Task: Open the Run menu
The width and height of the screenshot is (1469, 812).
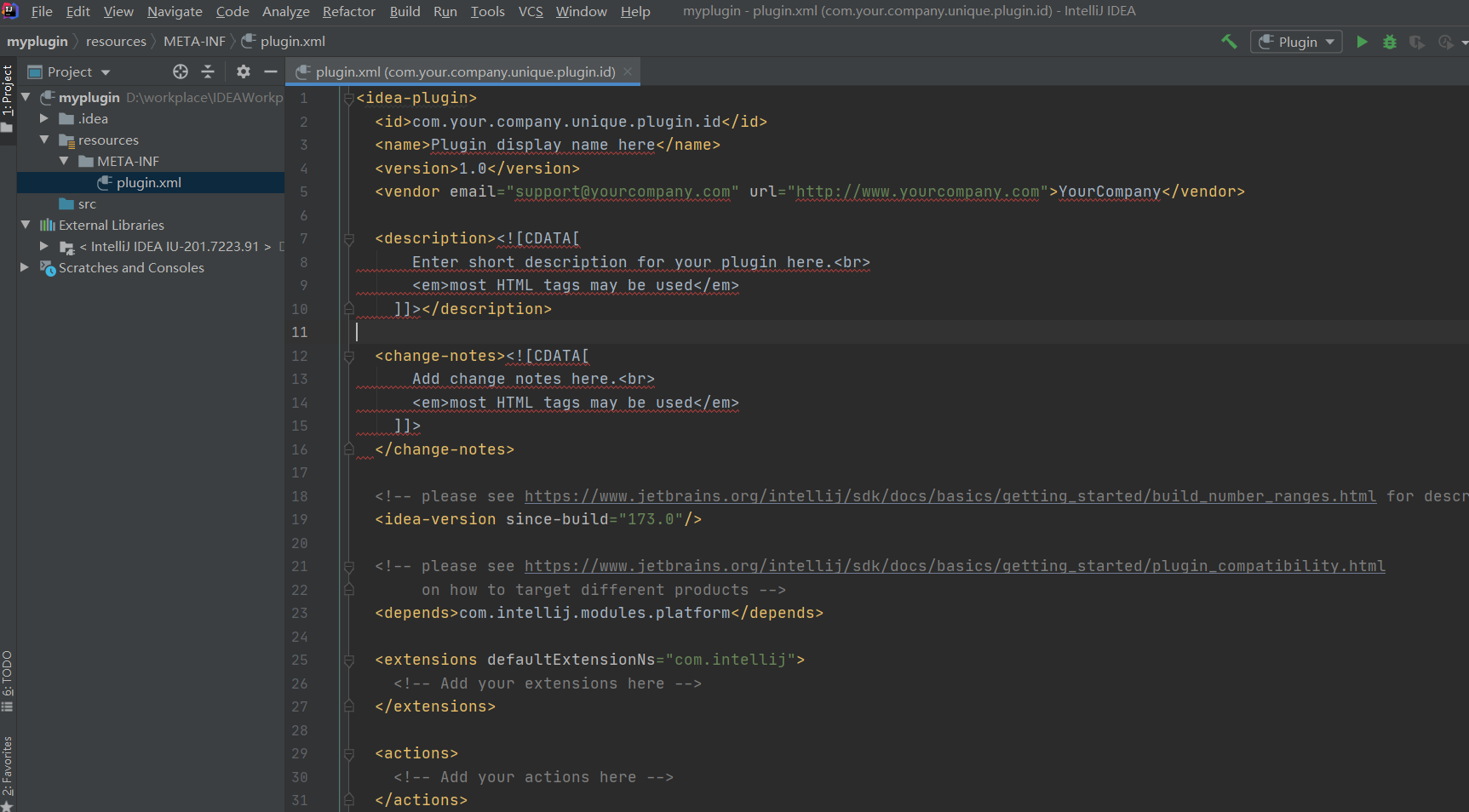Action: coord(445,11)
